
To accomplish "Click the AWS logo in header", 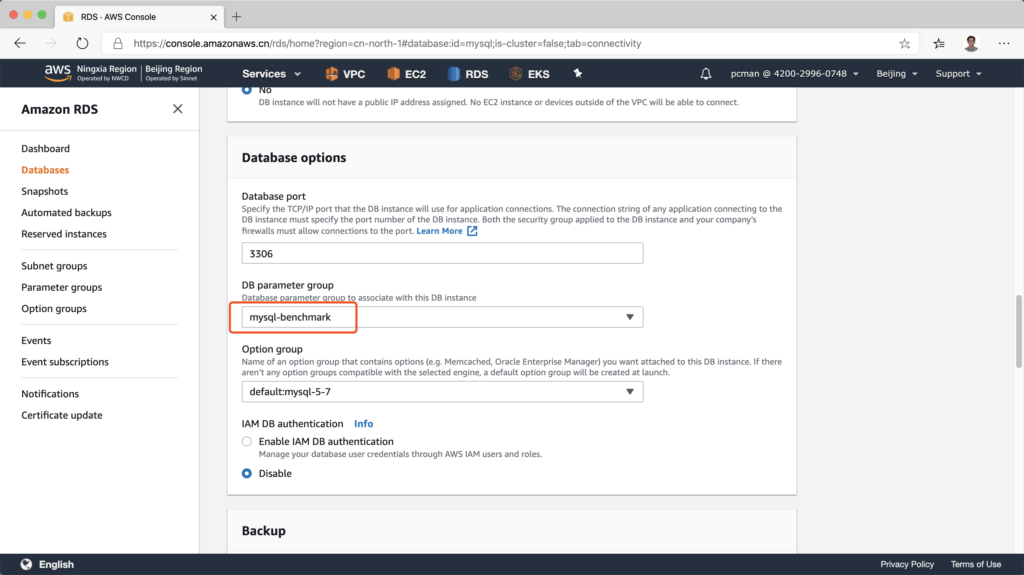I will click(x=57, y=73).
